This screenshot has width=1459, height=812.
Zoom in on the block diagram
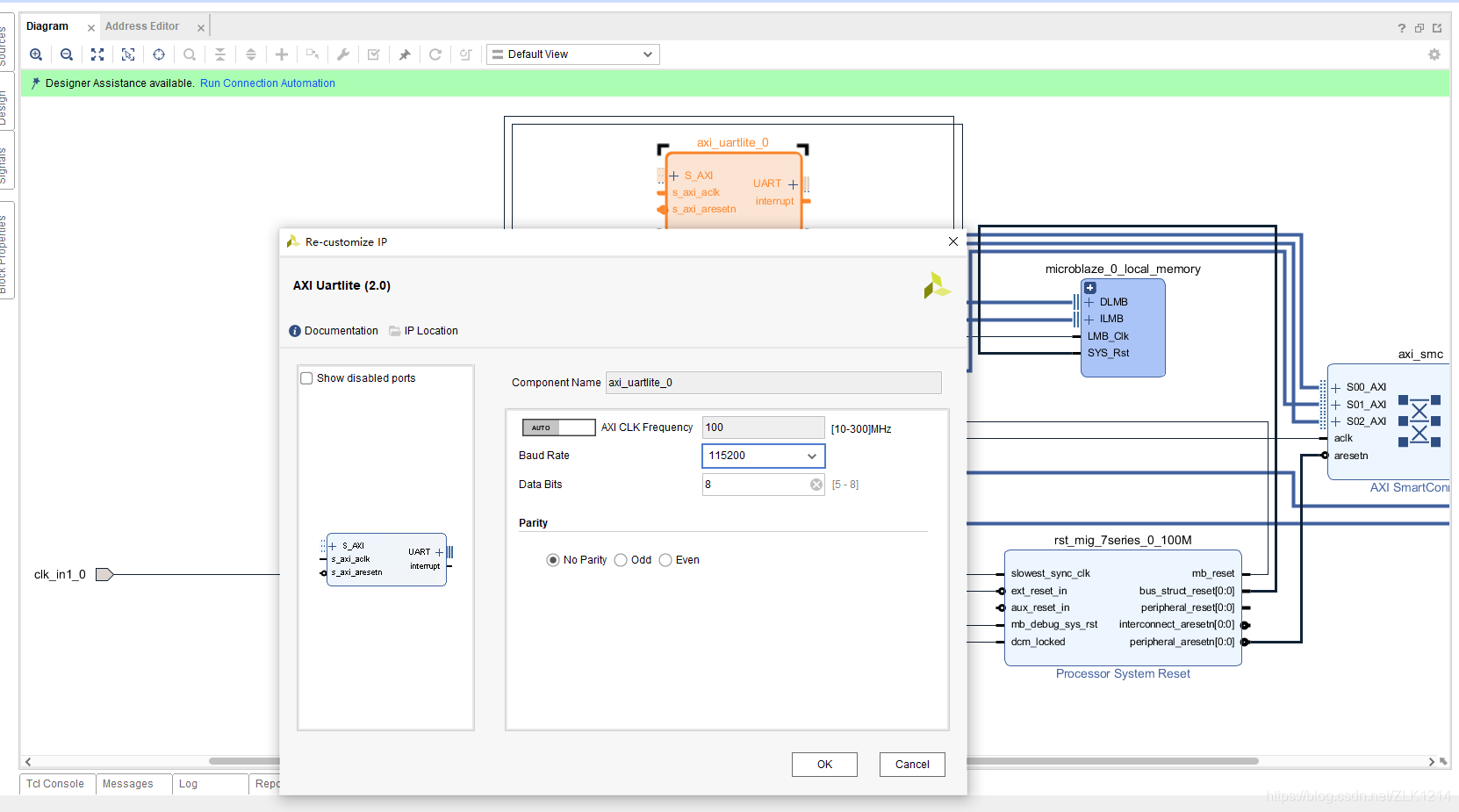36,54
